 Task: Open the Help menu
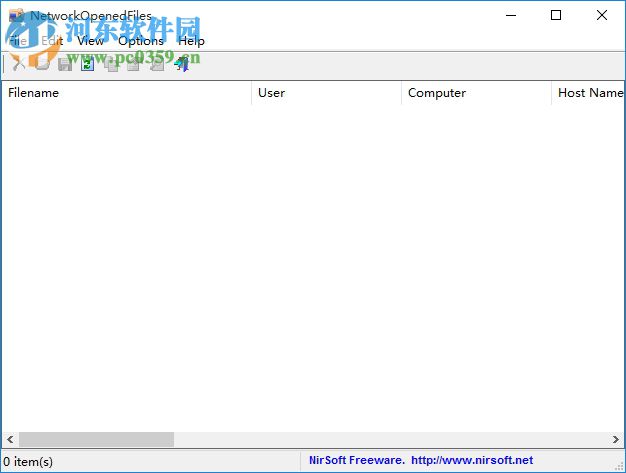click(x=191, y=41)
